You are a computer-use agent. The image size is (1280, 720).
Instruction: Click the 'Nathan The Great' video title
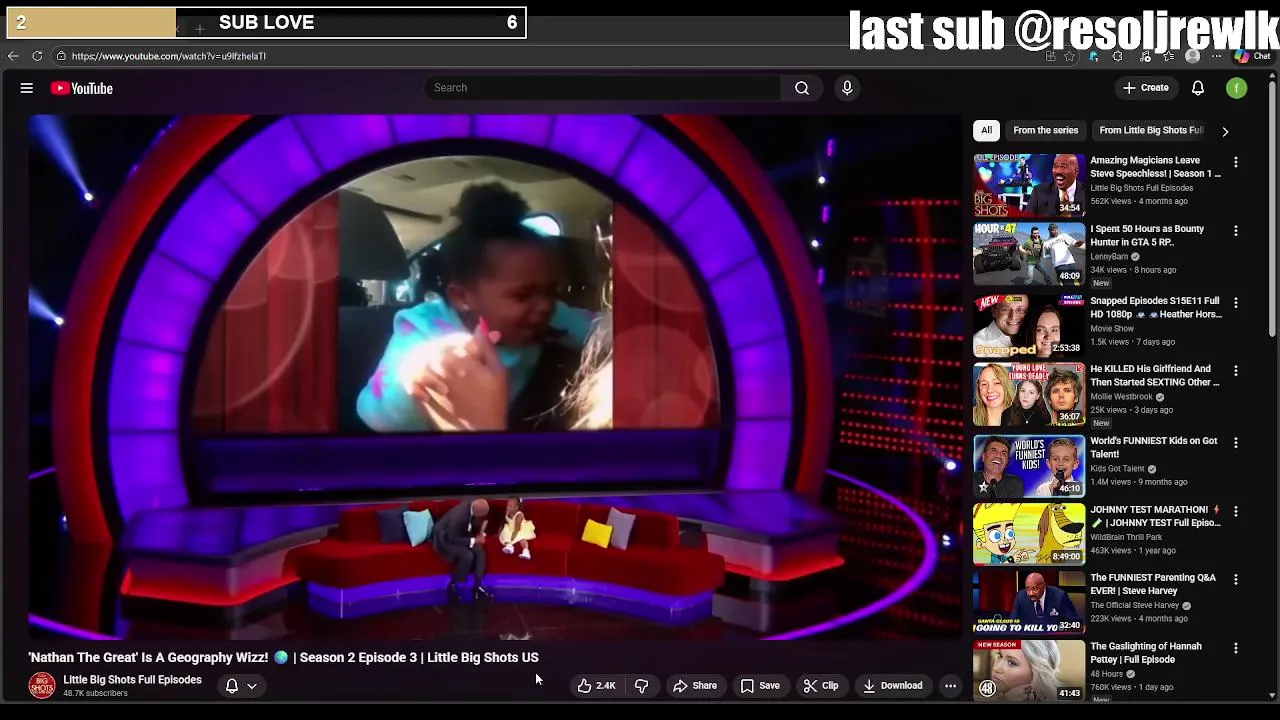(283, 657)
